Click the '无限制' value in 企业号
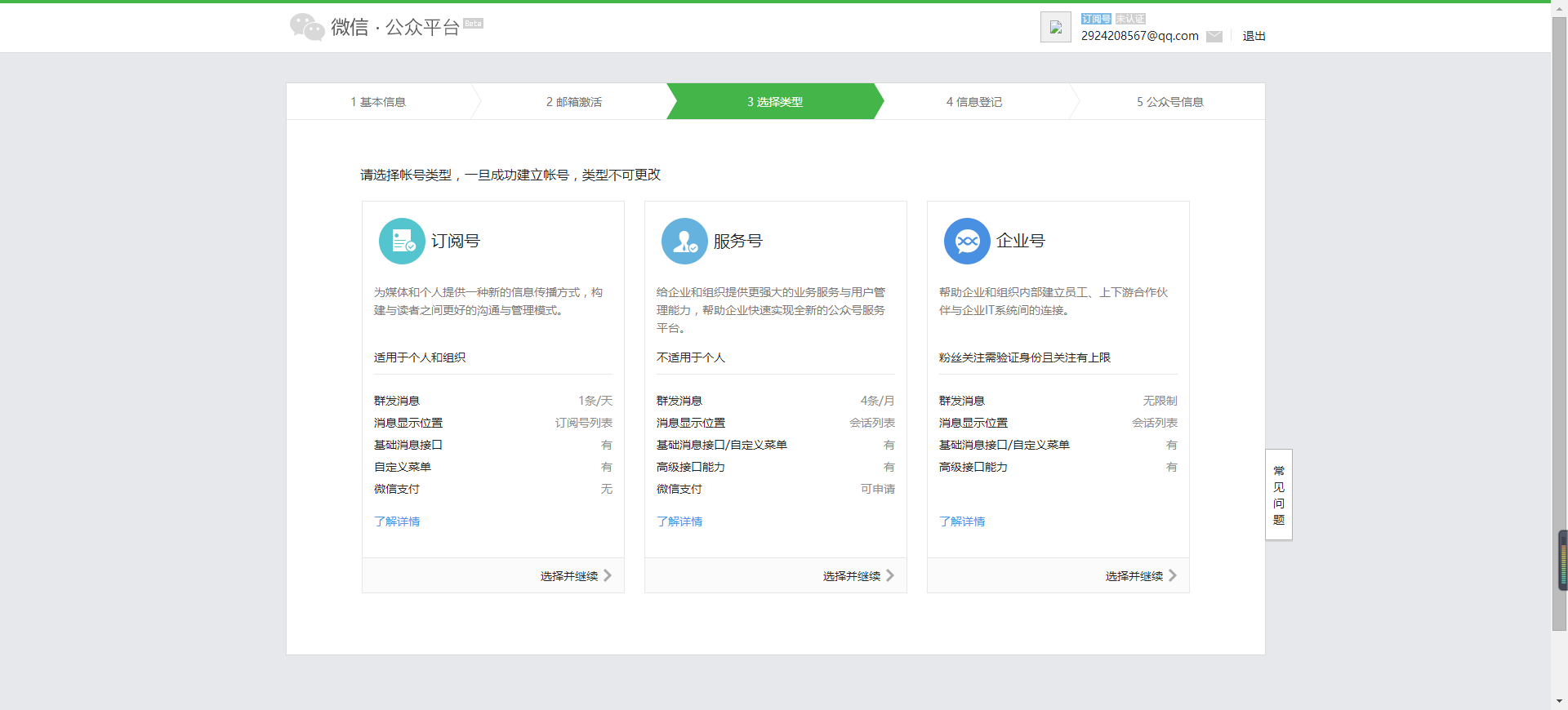This screenshot has height=710, width=1568. click(x=1160, y=401)
